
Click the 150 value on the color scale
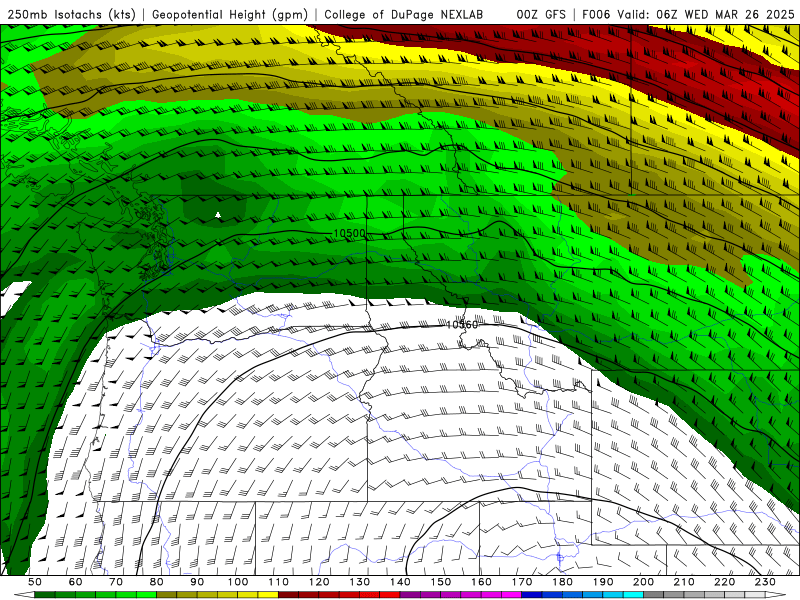[x=441, y=582]
